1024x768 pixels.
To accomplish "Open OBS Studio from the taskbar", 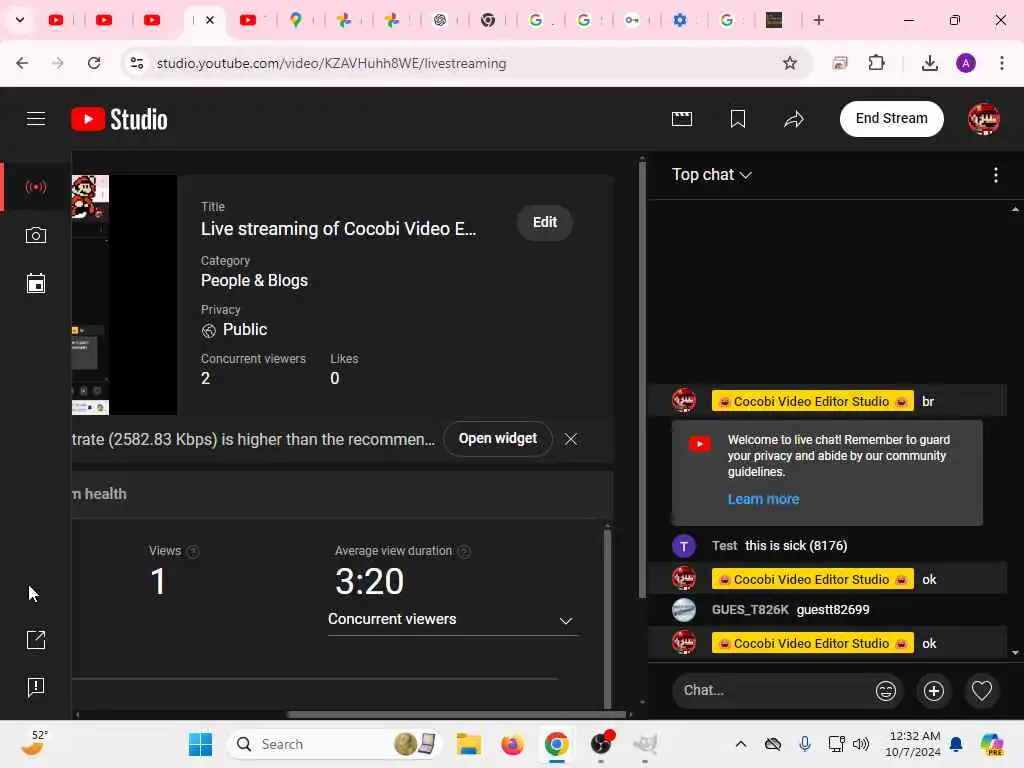I will [x=601, y=744].
